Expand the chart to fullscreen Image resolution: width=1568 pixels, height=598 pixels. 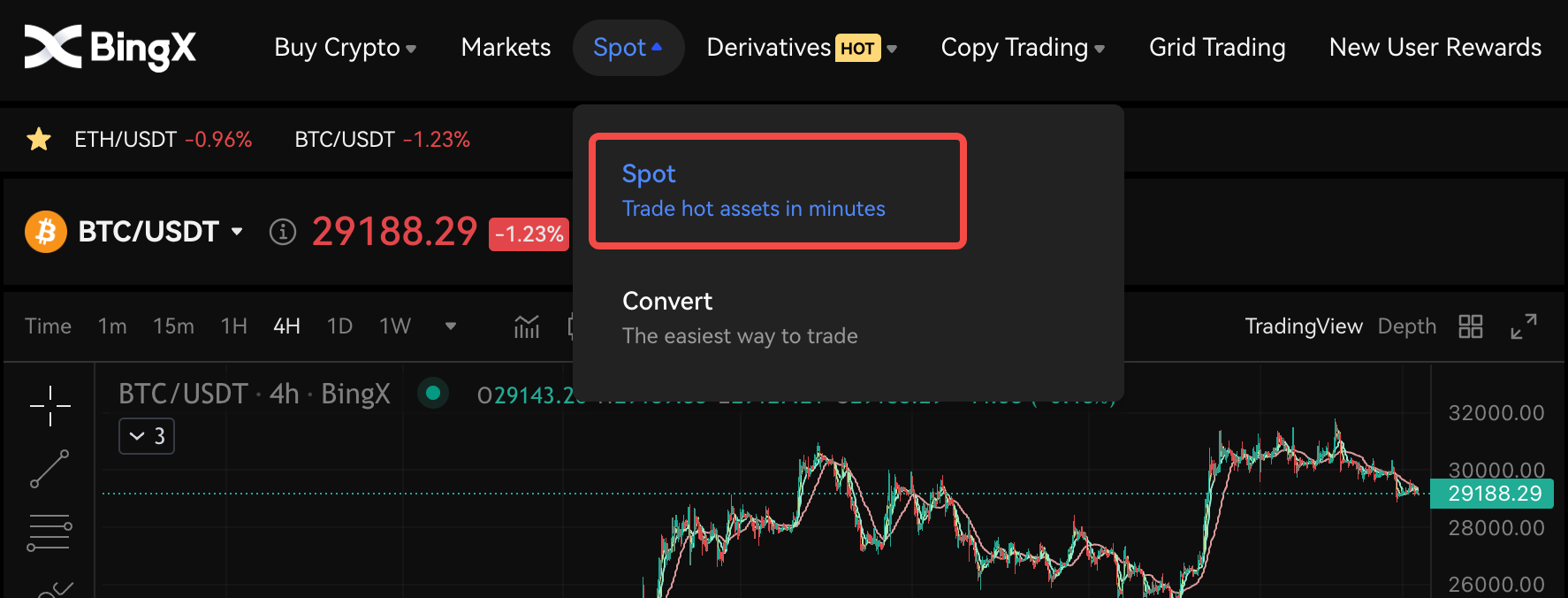click(1523, 326)
